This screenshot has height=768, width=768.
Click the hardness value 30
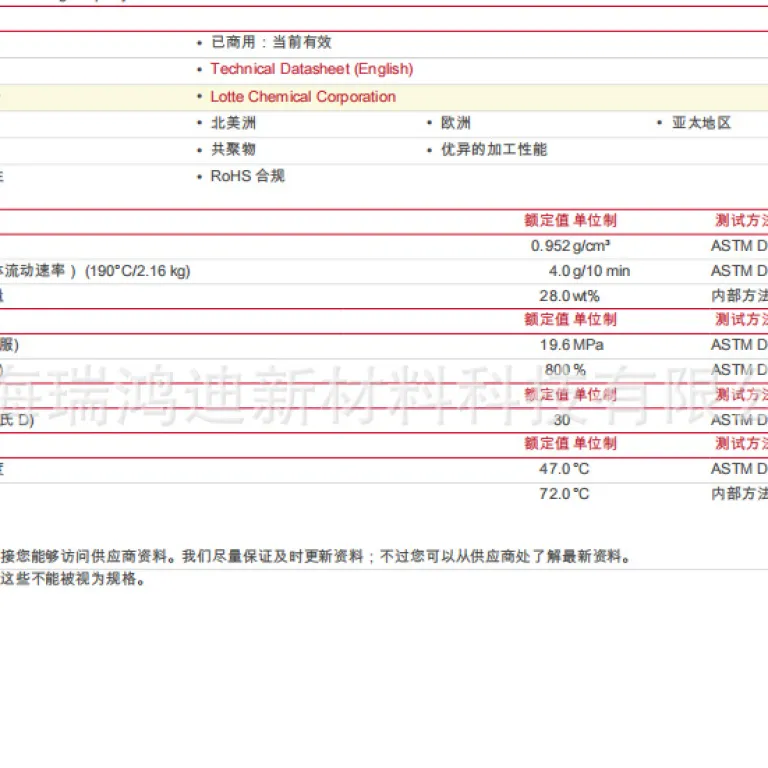(562, 420)
